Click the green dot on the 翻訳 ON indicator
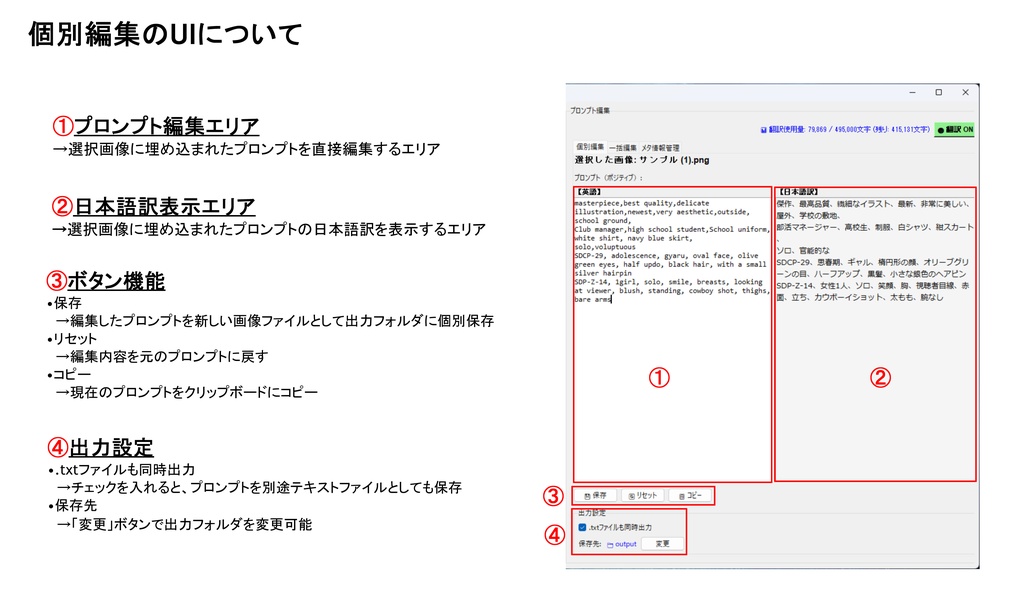 click(x=939, y=129)
